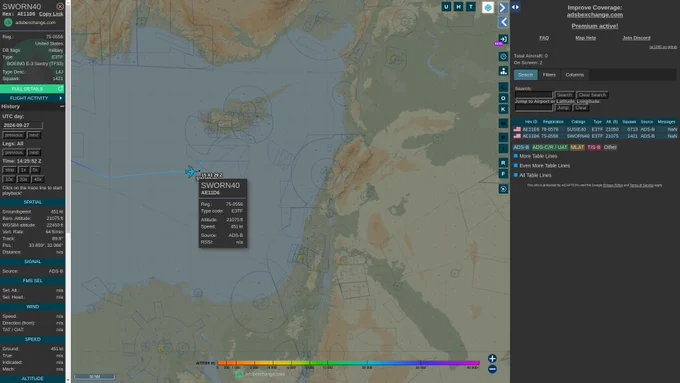Click the Legs next button
The width and height of the screenshot is (680, 383).
coord(34,152)
